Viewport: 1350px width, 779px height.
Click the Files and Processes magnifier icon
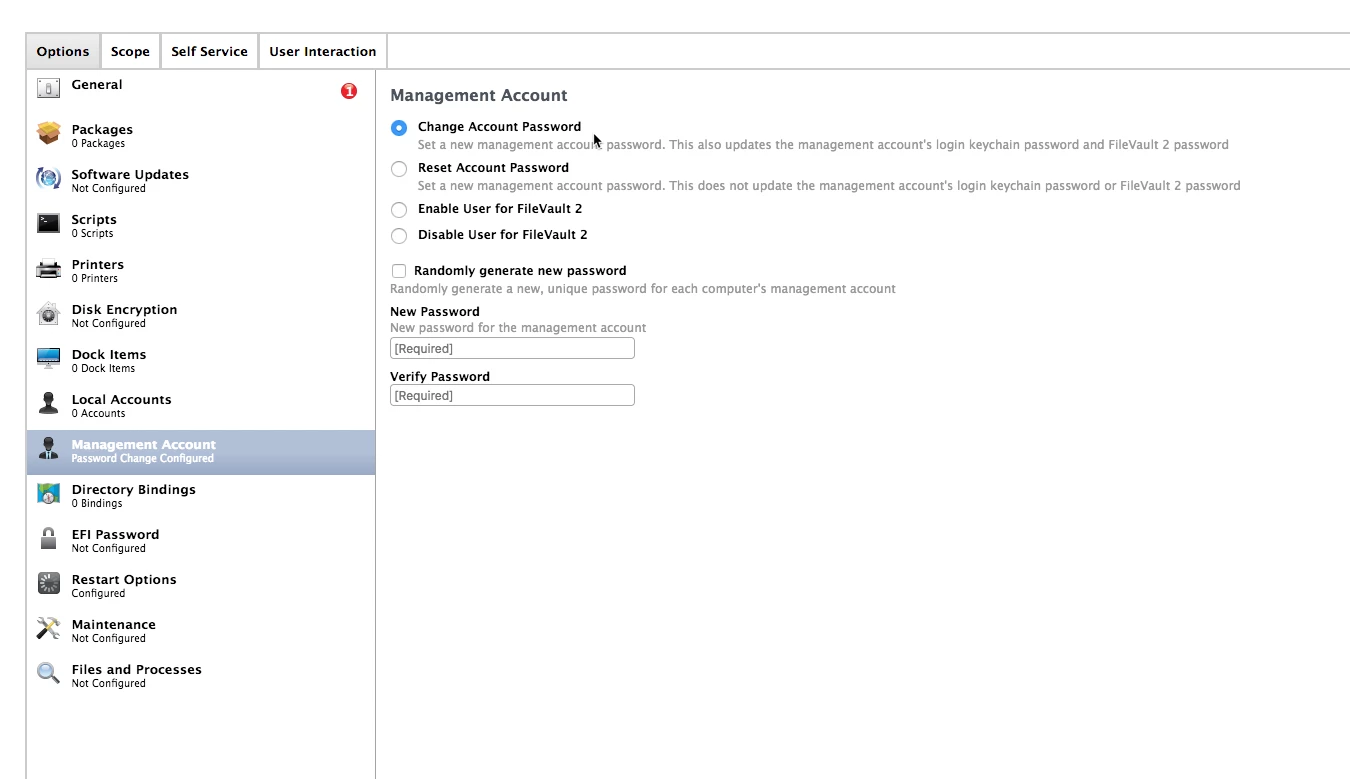coord(48,673)
